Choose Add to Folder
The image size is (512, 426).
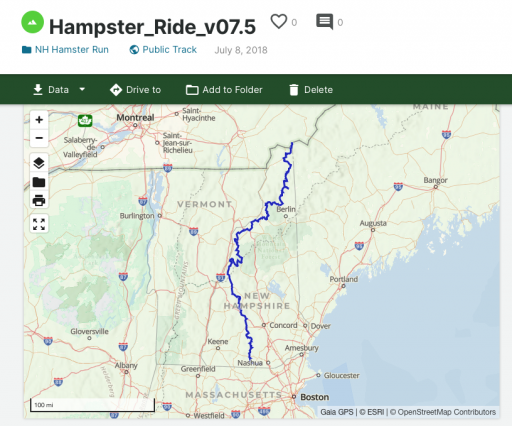[x=224, y=90]
